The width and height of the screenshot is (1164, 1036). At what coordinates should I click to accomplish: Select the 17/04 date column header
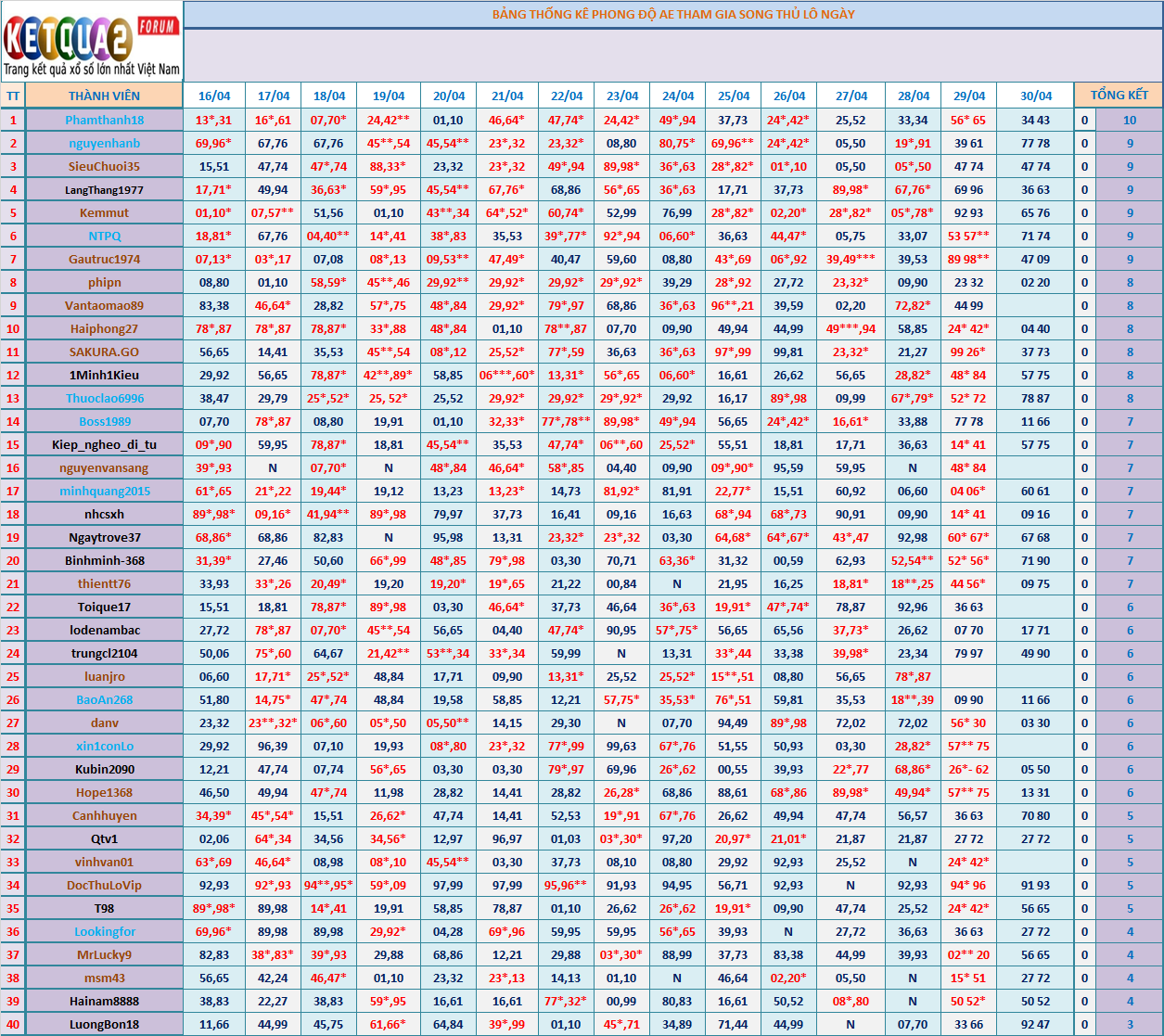[x=274, y=96]
